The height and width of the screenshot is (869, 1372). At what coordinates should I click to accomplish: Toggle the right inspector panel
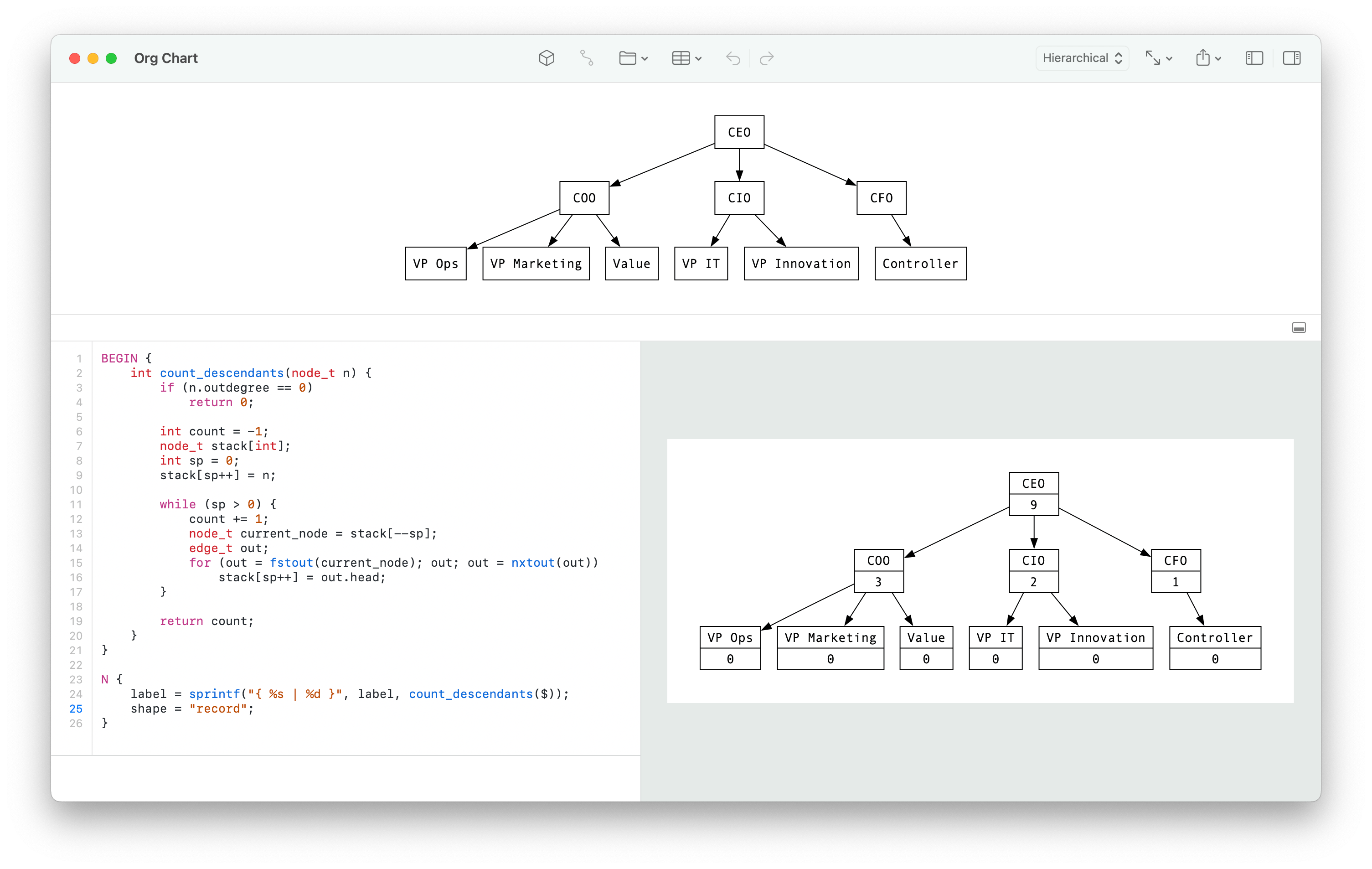pyautogui.click(x=1291, y=58)
